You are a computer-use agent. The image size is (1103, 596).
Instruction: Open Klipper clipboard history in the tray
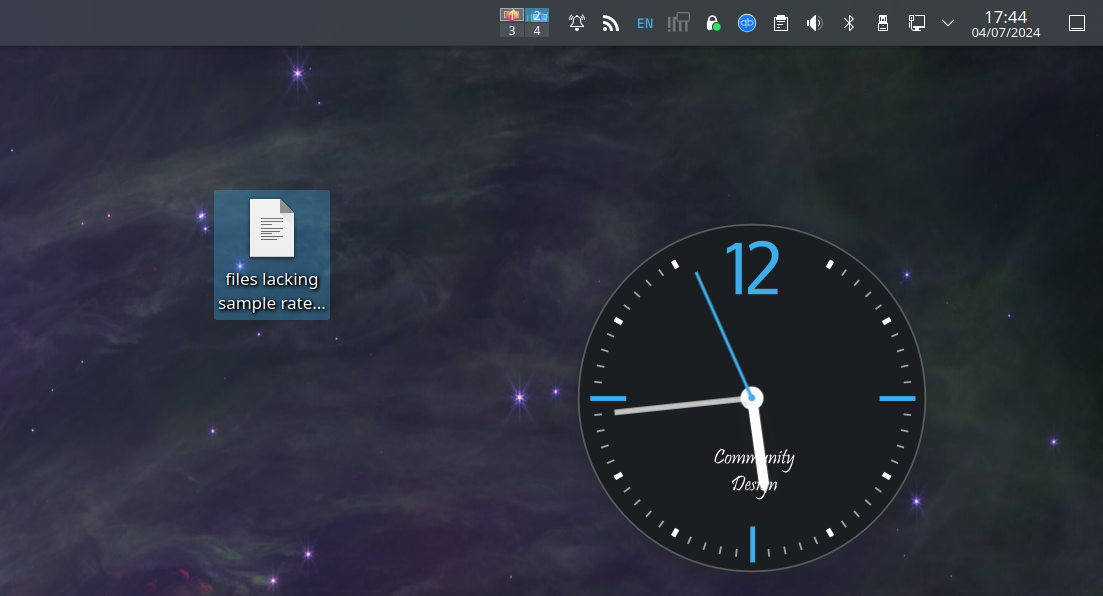tap(780, 22)
